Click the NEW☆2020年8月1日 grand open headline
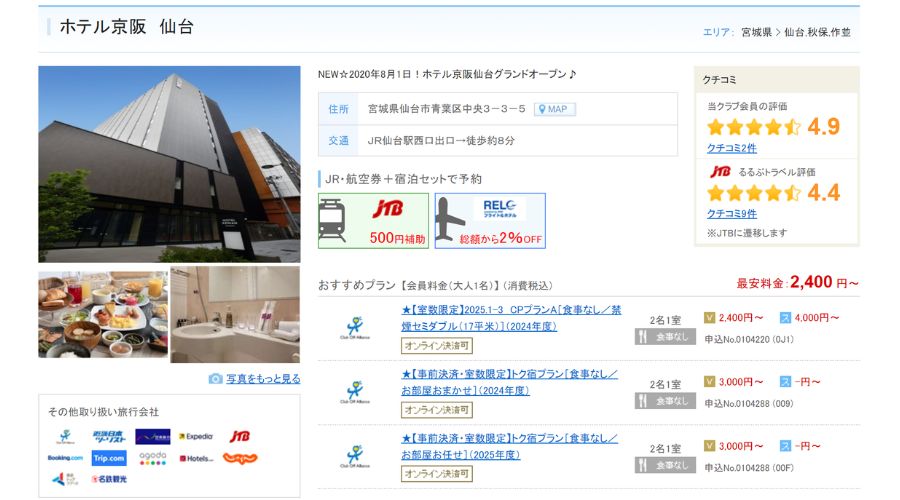 click(447, 74)
